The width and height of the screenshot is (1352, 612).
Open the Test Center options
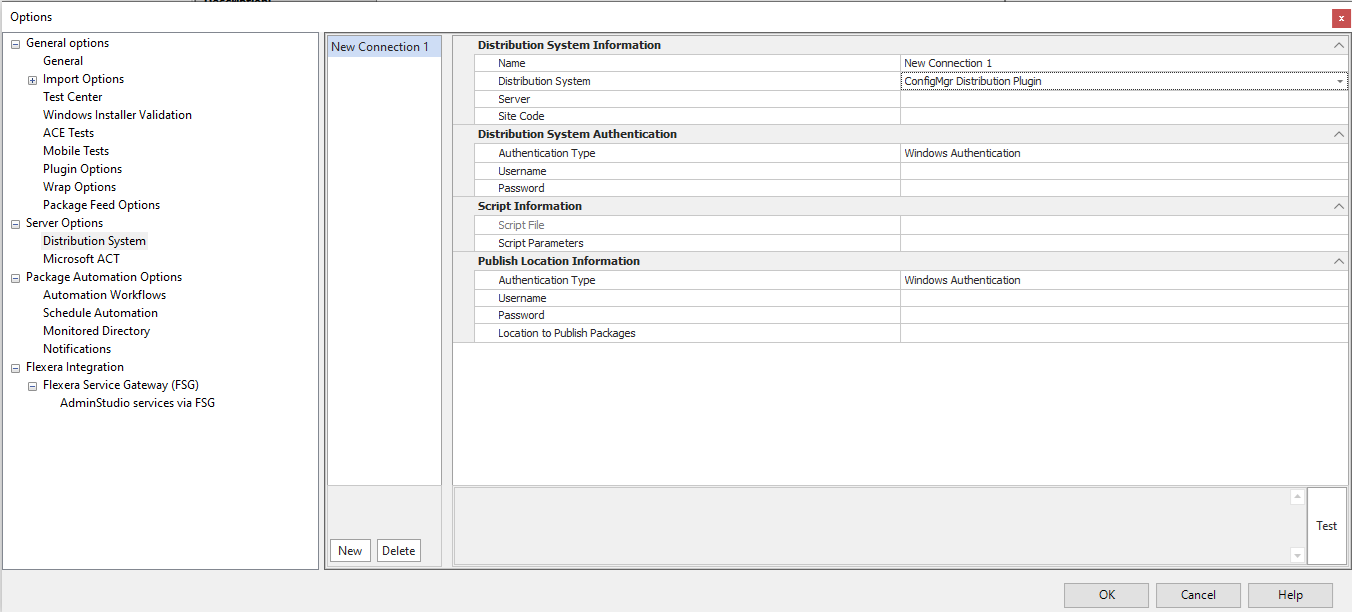pyautogui.click(x=72, y=97)
